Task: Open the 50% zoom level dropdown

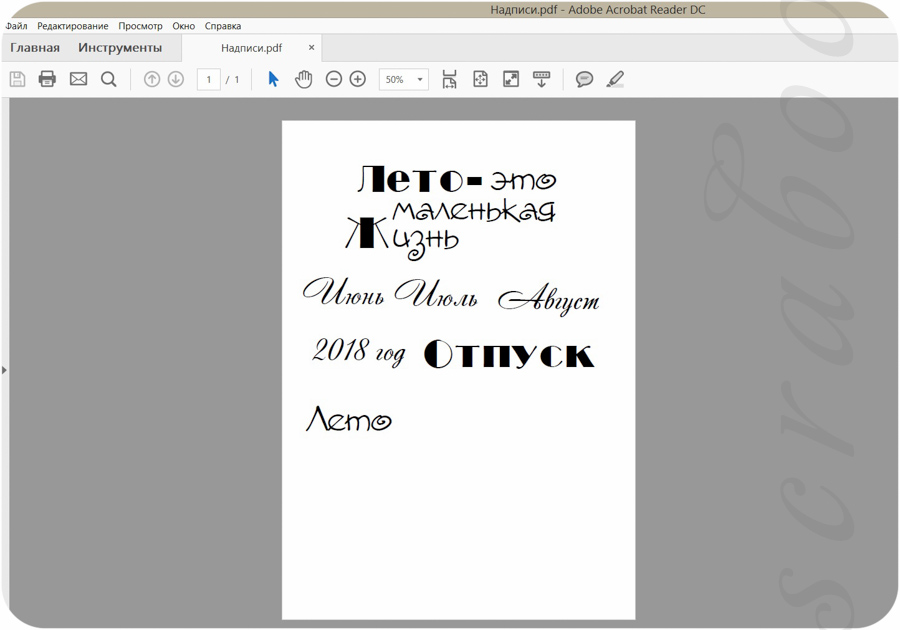Action: tap(404, 79)
